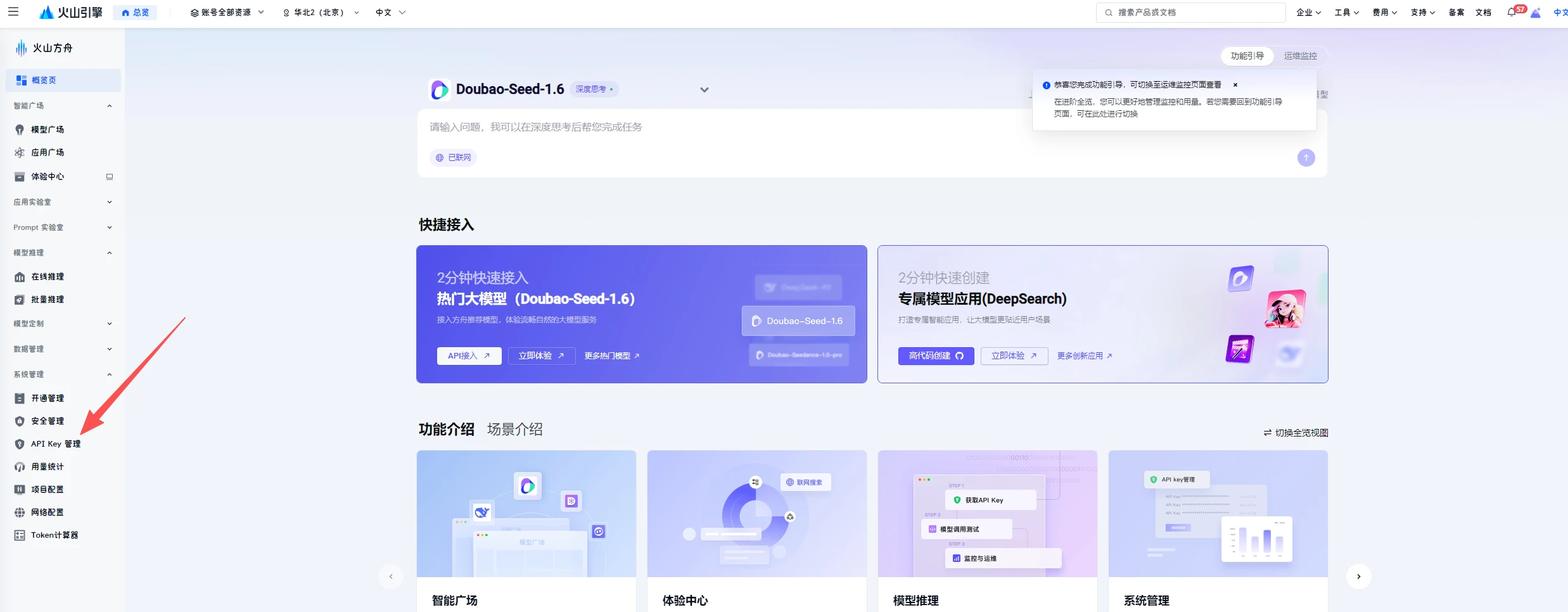Open 网络配置 in 系统管理
The width and height of the screenshot is (1568, 612).
[x=48, y=512]
